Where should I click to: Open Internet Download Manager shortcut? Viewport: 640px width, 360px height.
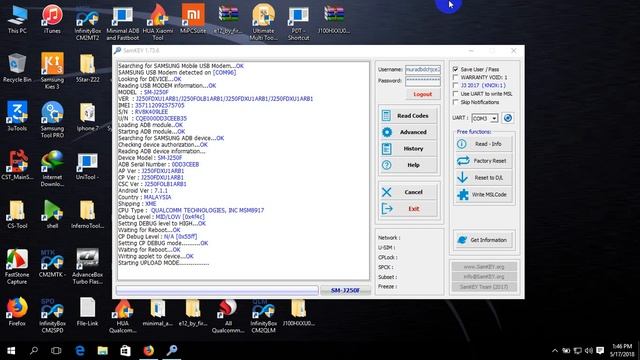coord(52,169)
